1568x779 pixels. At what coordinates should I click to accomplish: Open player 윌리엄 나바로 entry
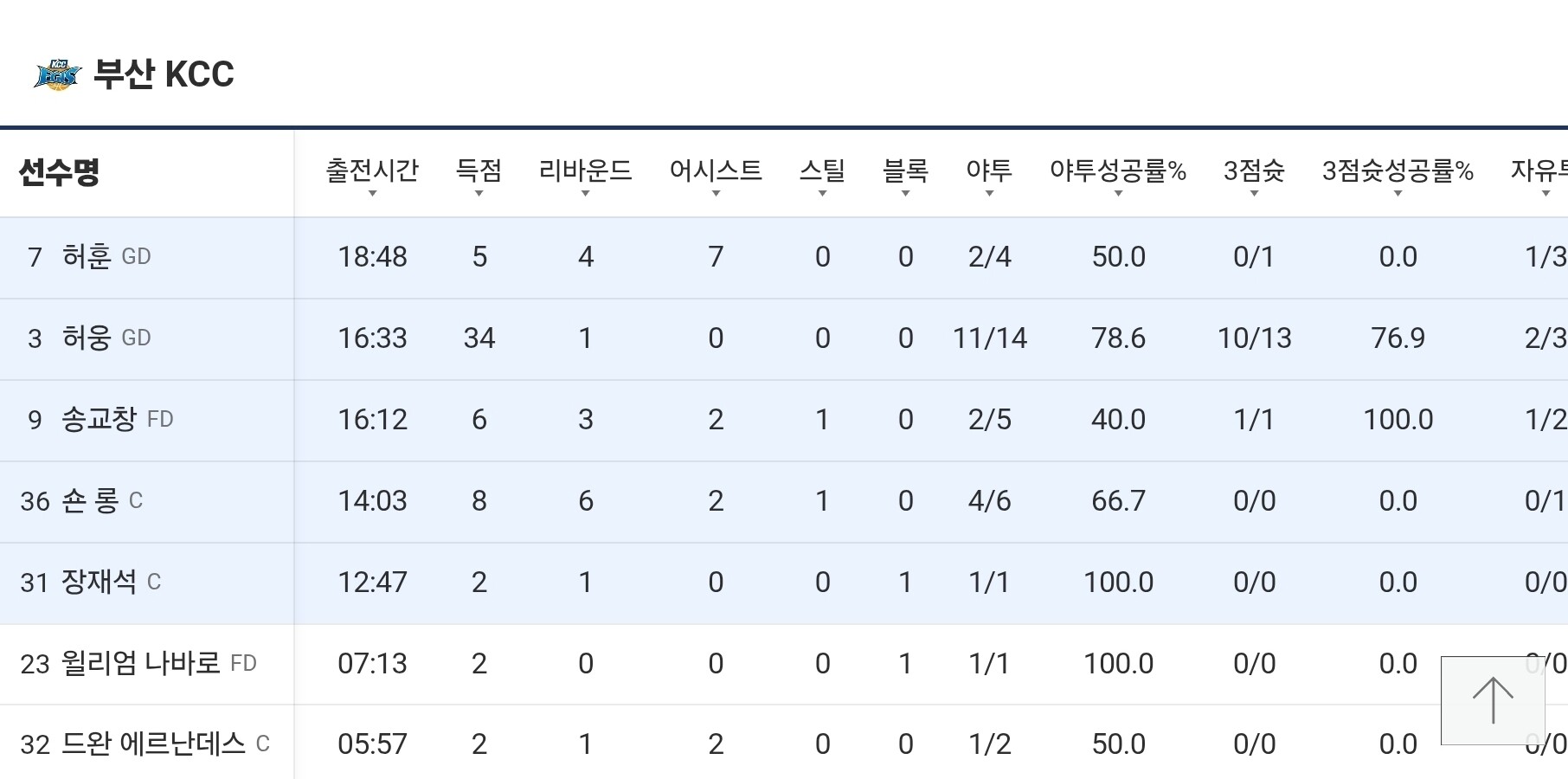[140, 664]
